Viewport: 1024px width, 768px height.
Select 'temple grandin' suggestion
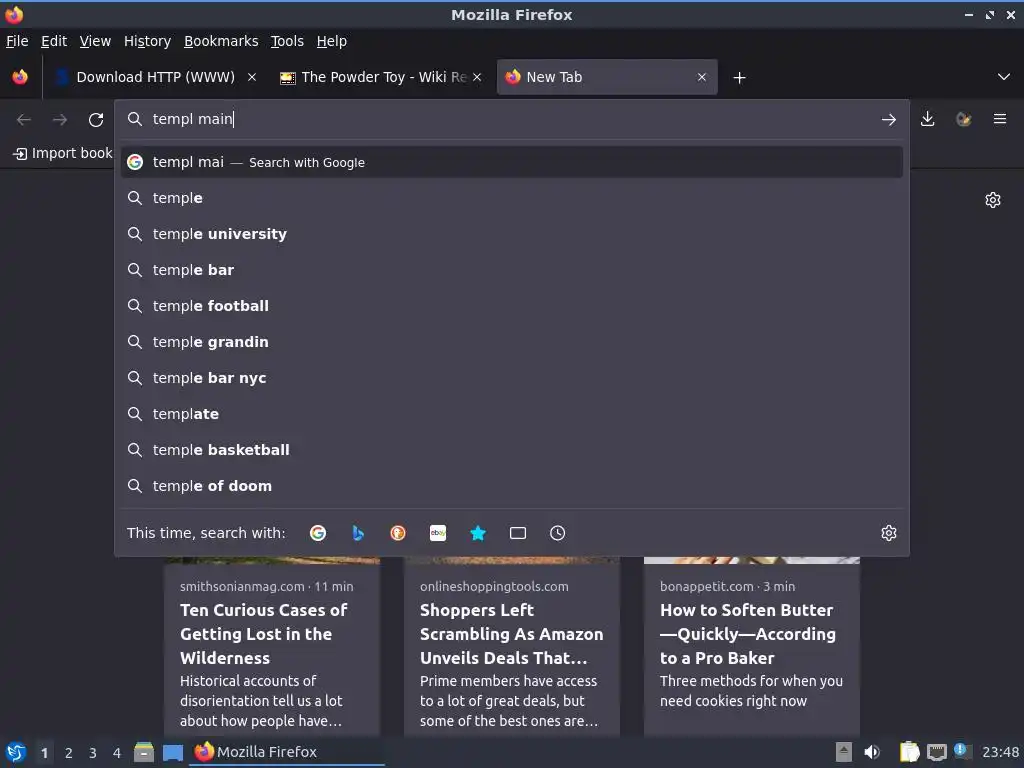pyautogui.click(x=512, y=342)
